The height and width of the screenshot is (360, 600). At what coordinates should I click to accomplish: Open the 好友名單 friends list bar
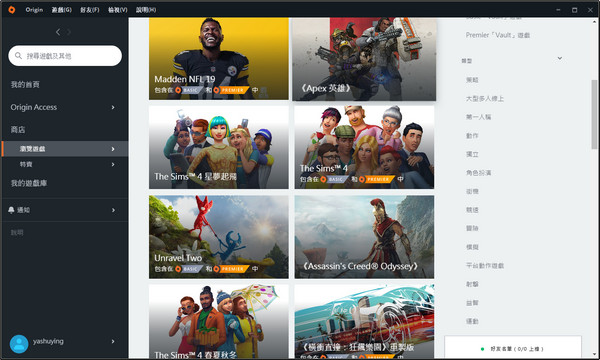point(513,348)
